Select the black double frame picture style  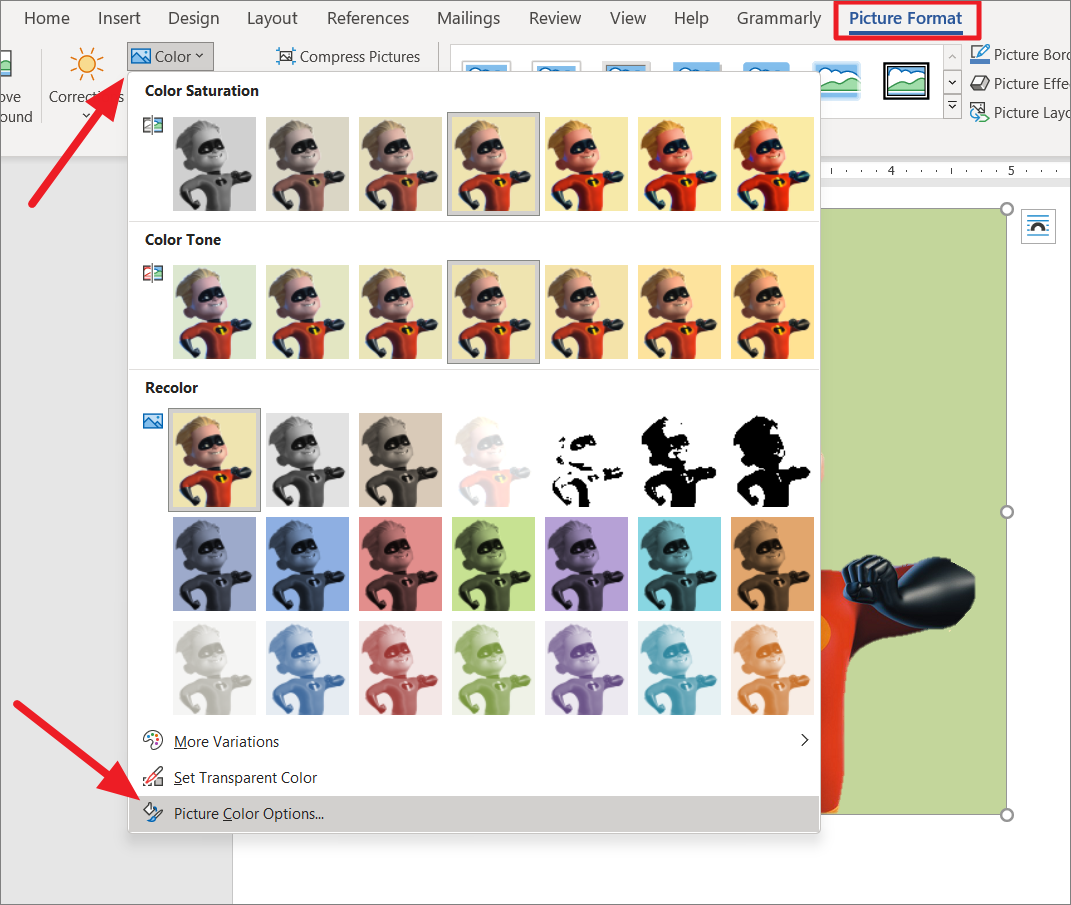click(x=906, y=81)
